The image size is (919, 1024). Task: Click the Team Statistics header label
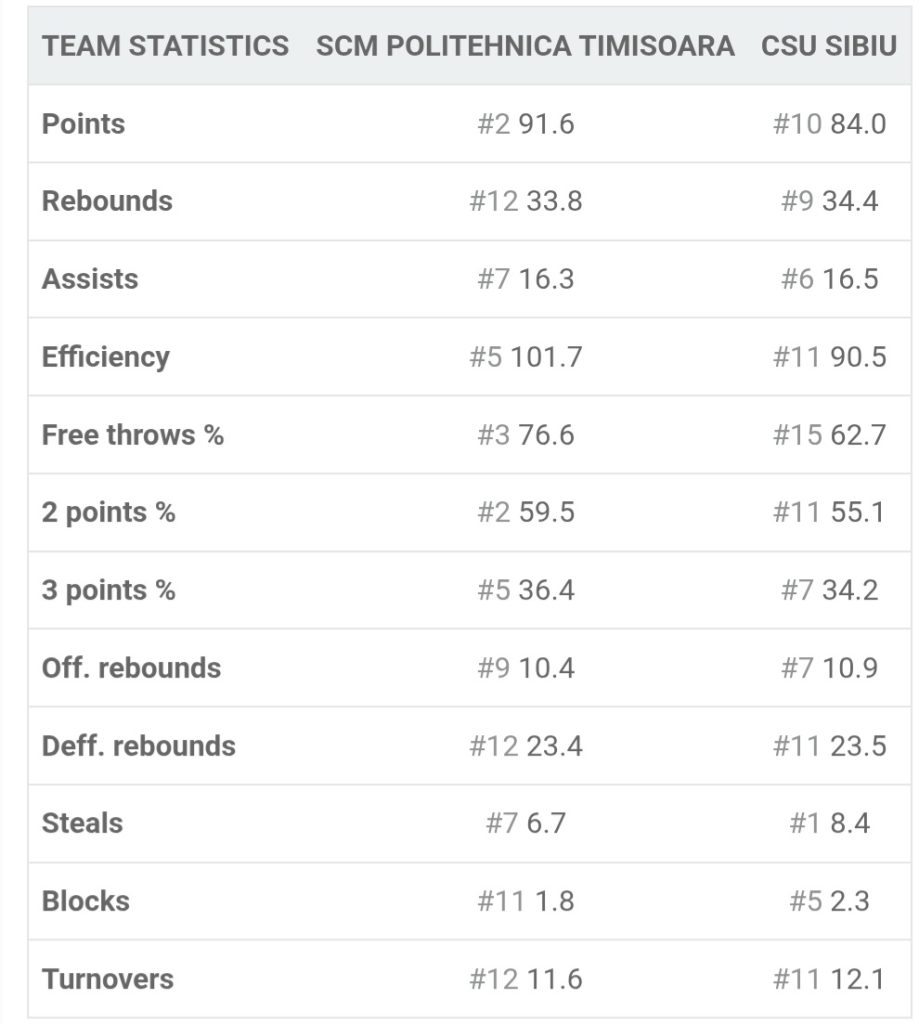tap(165, 46)
